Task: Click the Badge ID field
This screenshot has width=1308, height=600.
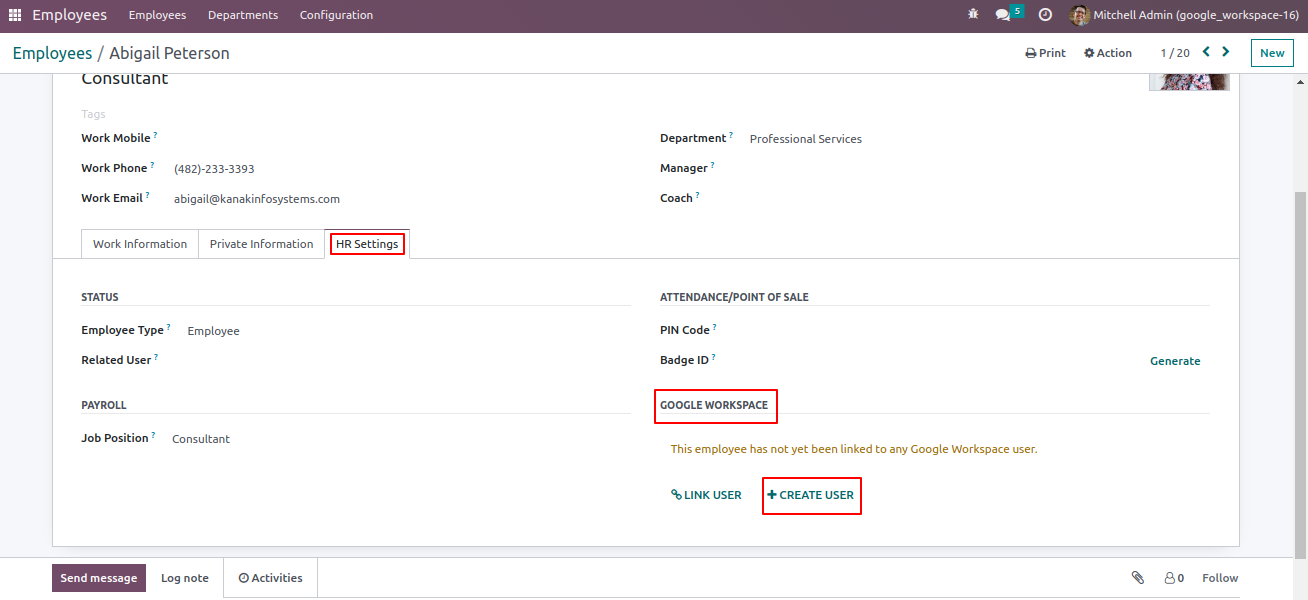Action: coord(935,360)
